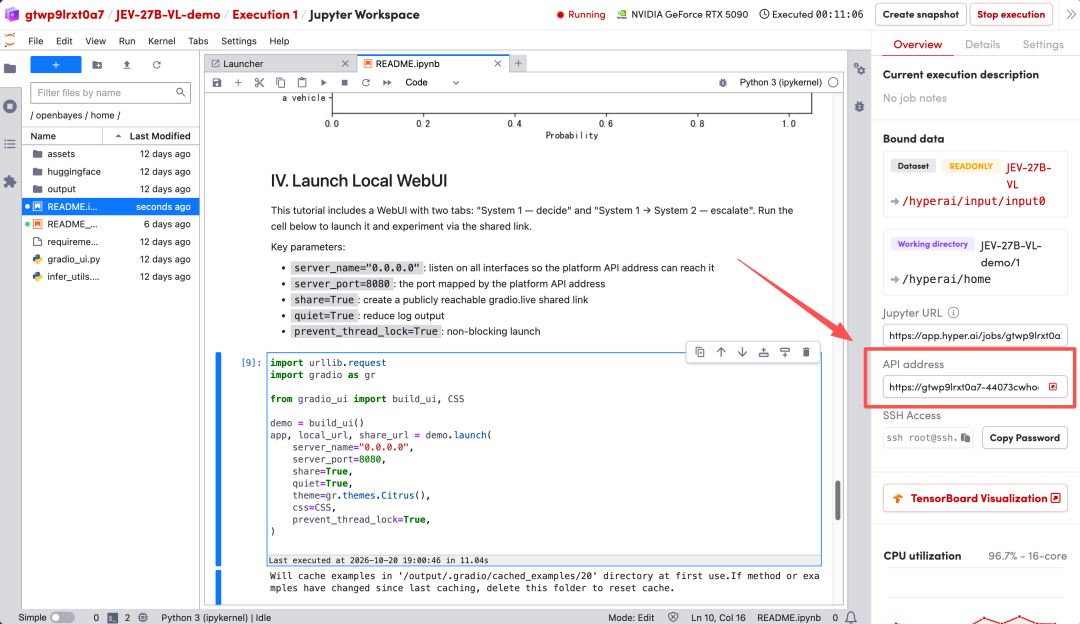Move the cell down with arrow icon
Screen dimensions: 1080x624
pyautogui.click(x=742, y=352)
